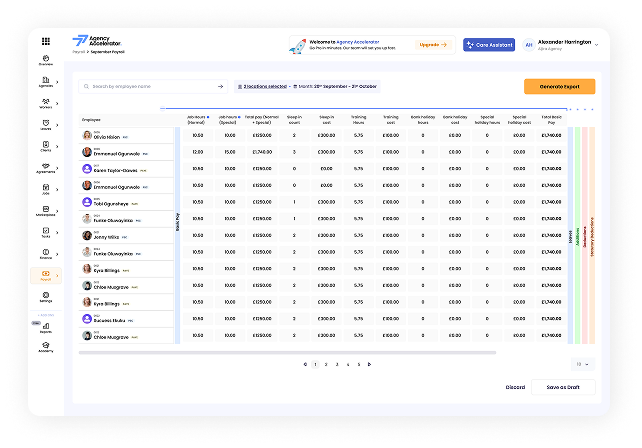Image resolution: width=642 pixels, height=448 pixels.
Task: Open Settings in the sidebar
Action: [46, 297]
